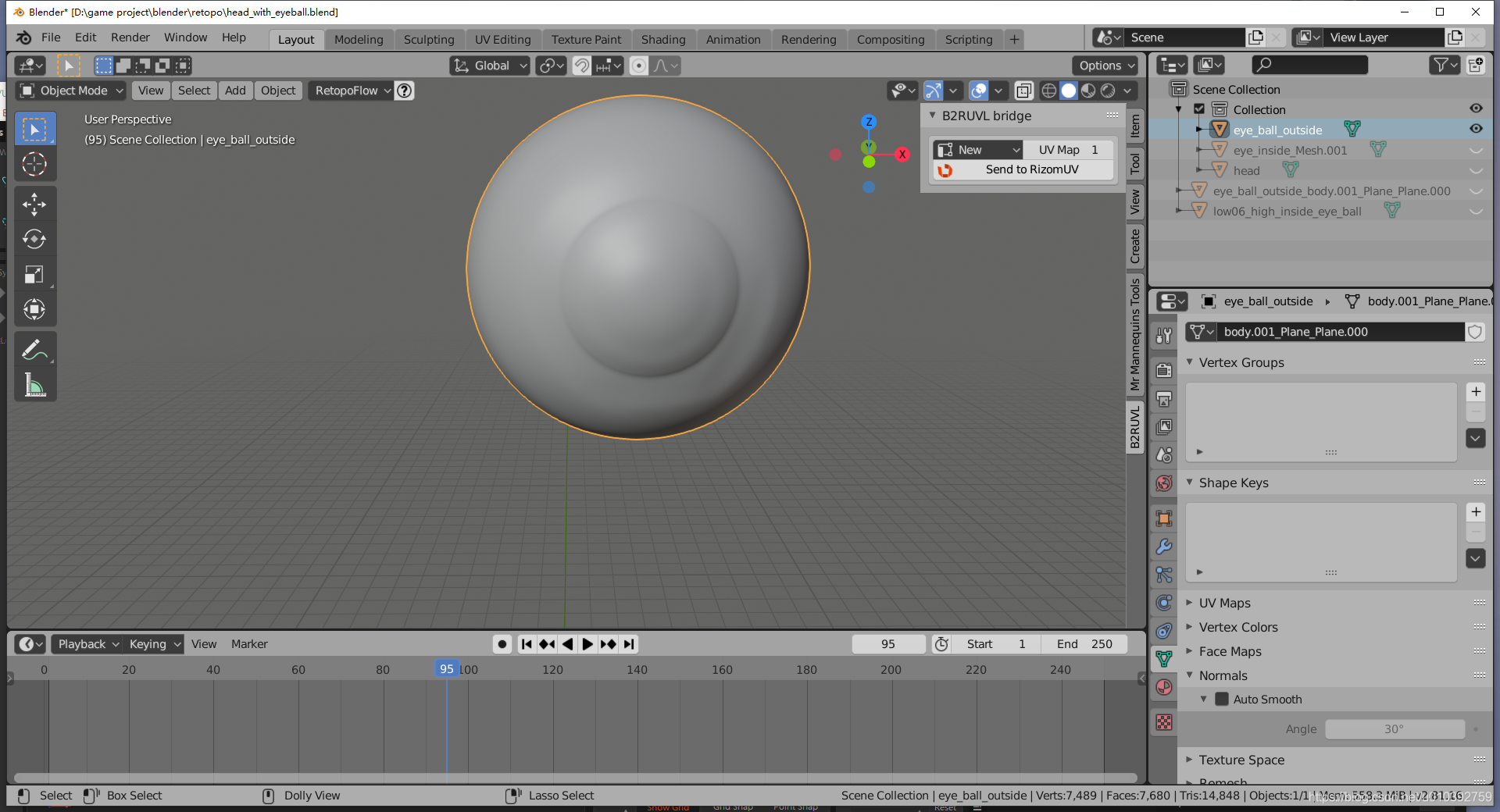Open the viewport Add menu
This screenshot has width=1500, height=812.
coord(235,91)
